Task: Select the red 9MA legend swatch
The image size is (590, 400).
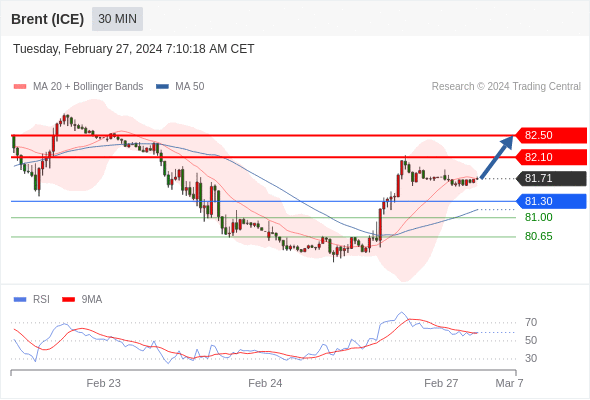Action: click(x=68, y=300)
